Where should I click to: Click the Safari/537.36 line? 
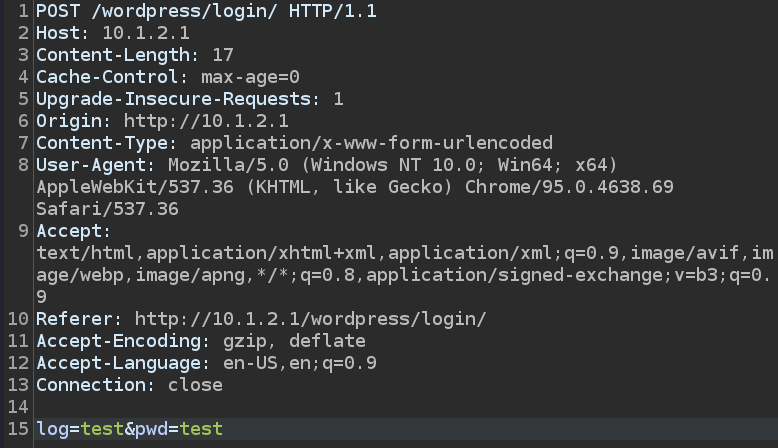[x=107, y=209]
